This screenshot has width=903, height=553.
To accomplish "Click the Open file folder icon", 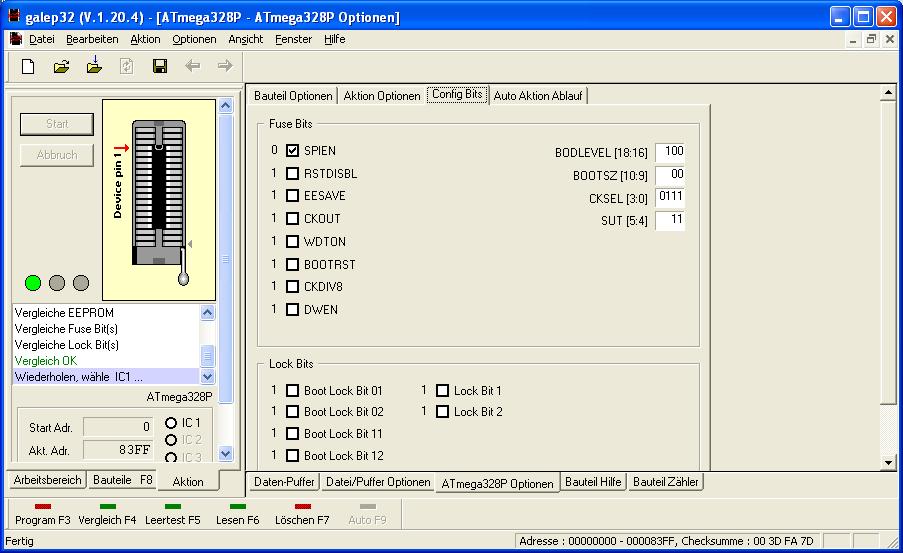I will tap(61, 66).
